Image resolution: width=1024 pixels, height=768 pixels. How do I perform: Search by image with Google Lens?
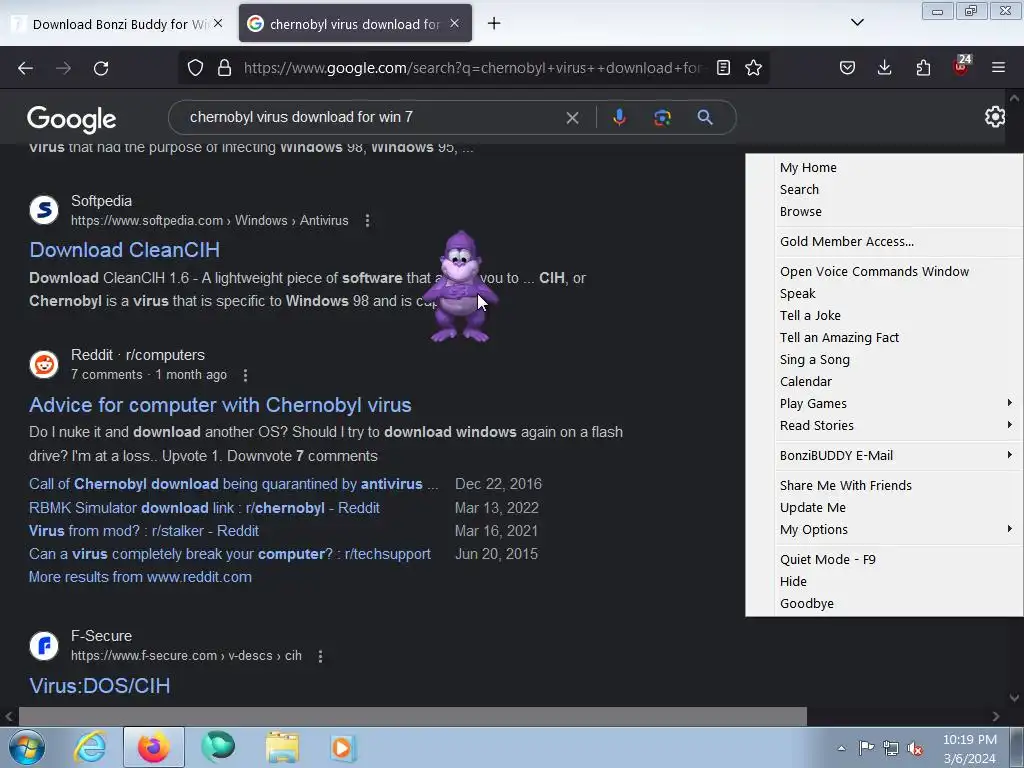(x=662, y=118)
